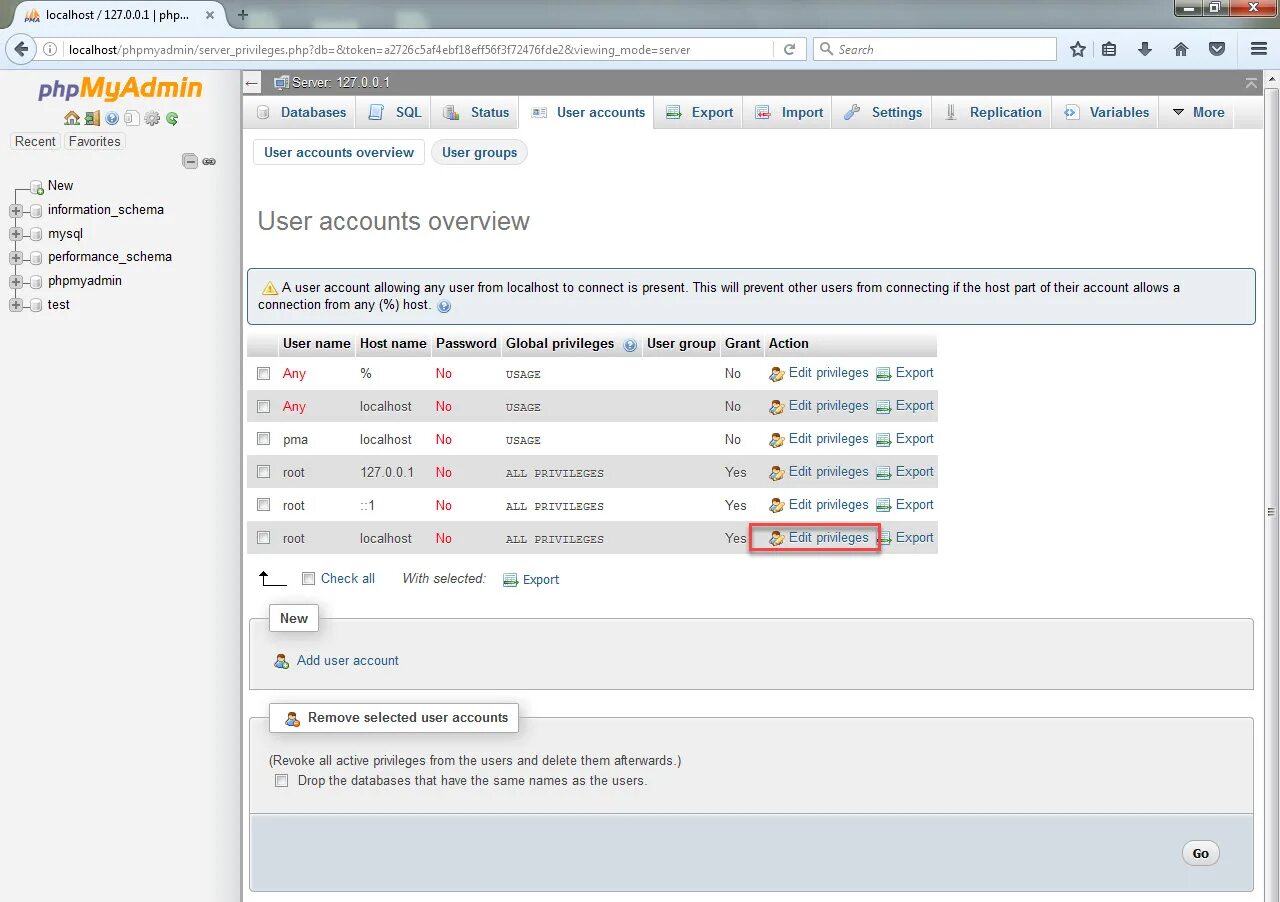Viewport: 1280px width, 902px height.
Task: Open the MySQL documentation page icon in the sidebar
Action: (x=131, y=118)
